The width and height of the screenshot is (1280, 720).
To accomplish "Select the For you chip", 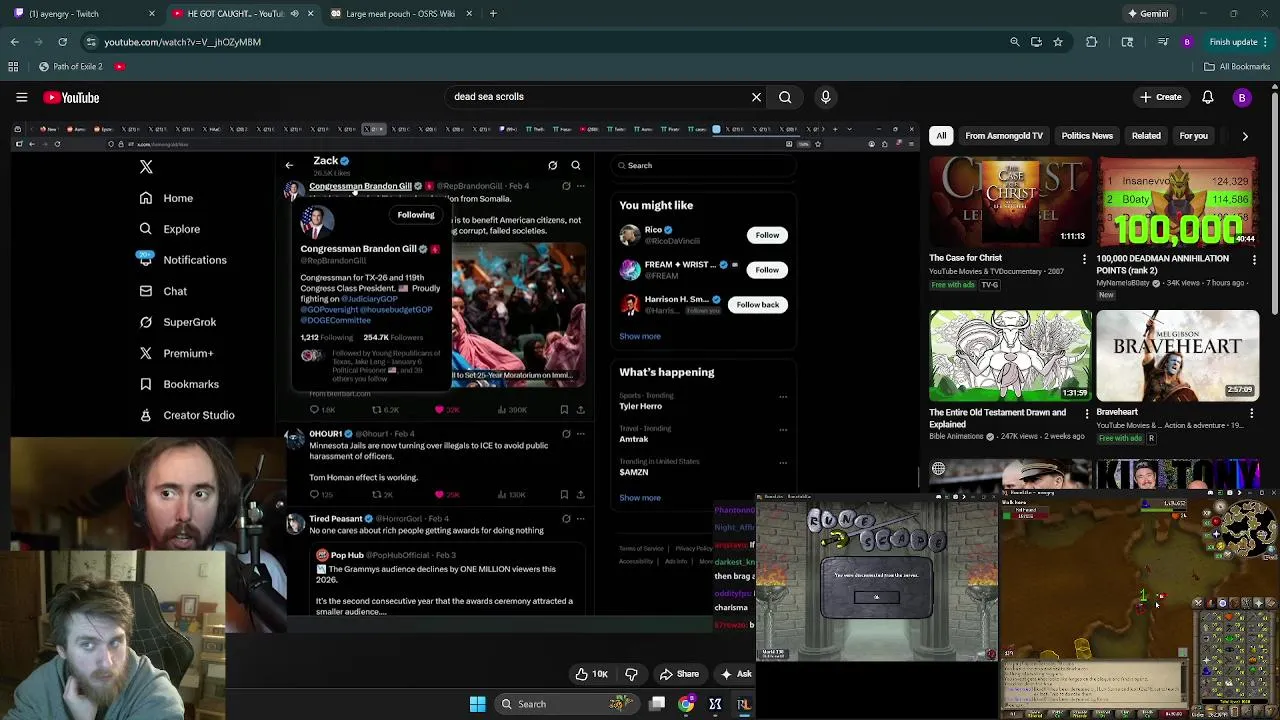I will (1193, 135).
